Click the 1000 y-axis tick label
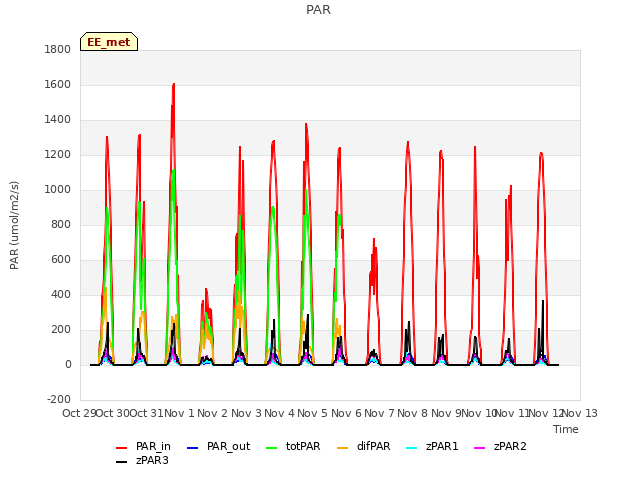Image resolution: width=640 pixels, height=480 pixels. pyautogui.click(x=58, y=189)
